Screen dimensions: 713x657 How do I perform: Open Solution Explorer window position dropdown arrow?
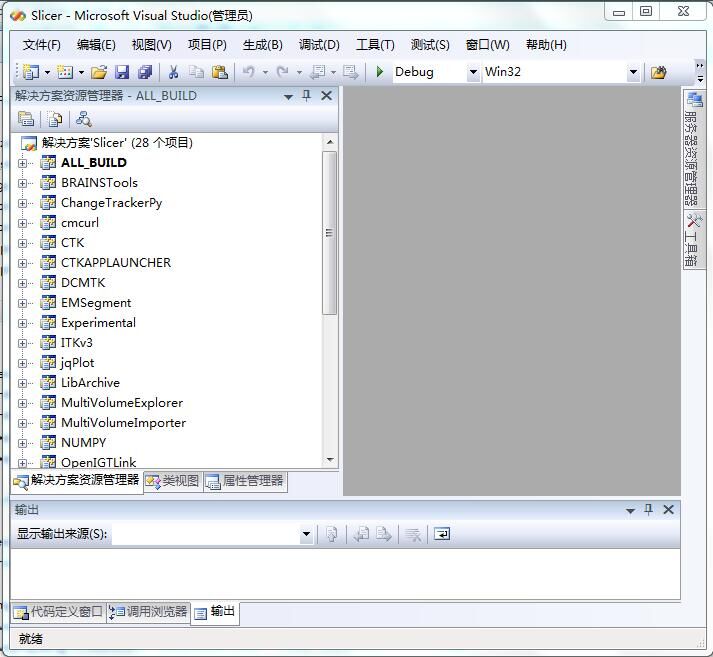tap(288, 96)
